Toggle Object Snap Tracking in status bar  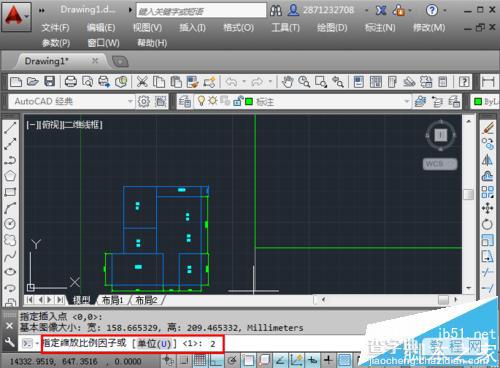point(280,360)
